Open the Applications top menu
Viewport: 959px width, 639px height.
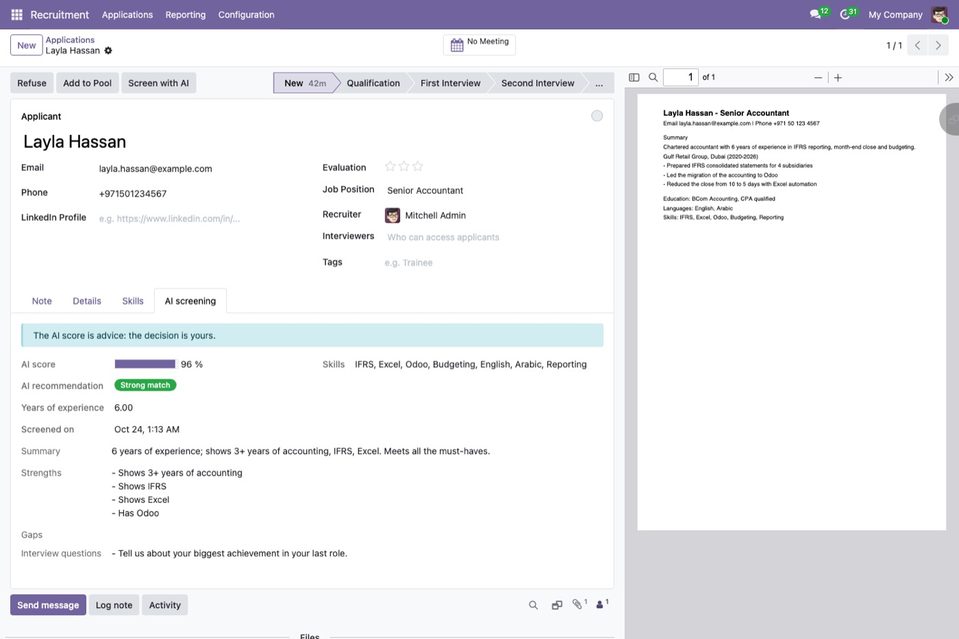pos(127,15)
